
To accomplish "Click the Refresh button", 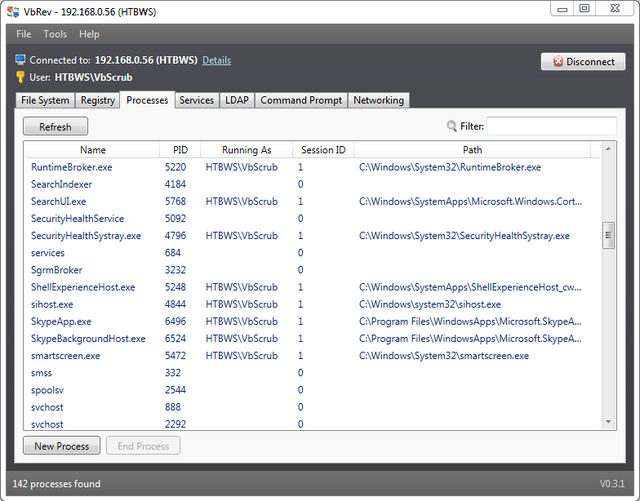I will [x=55, y=127].
